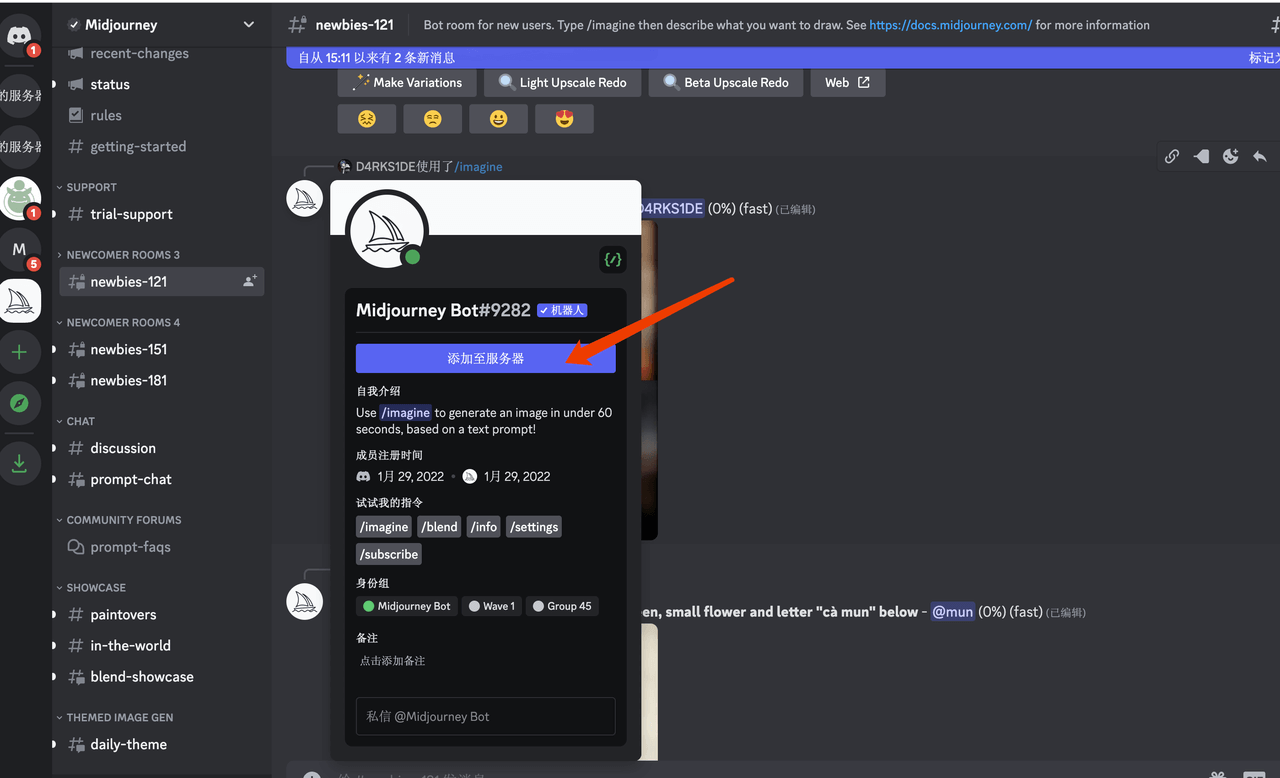This screenshot has width=1280, height=778.
Task: Open the first 的服务器 server icon
Action: (x=19, y=95)
